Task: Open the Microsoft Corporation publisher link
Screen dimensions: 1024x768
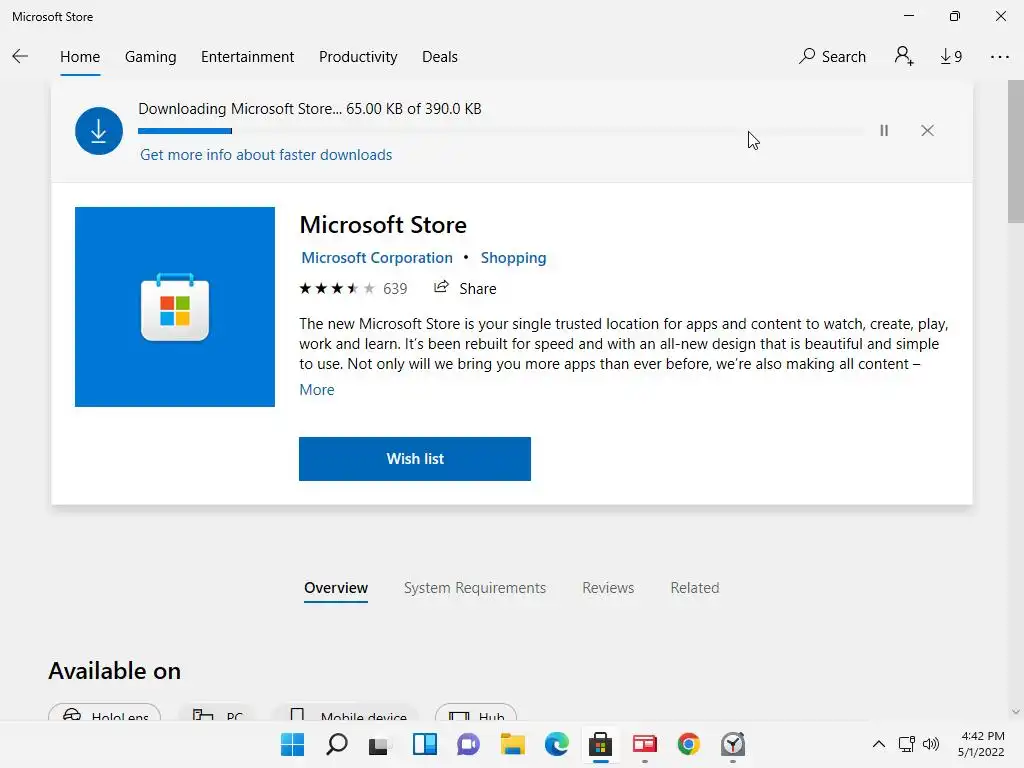Action: (377, 258)
